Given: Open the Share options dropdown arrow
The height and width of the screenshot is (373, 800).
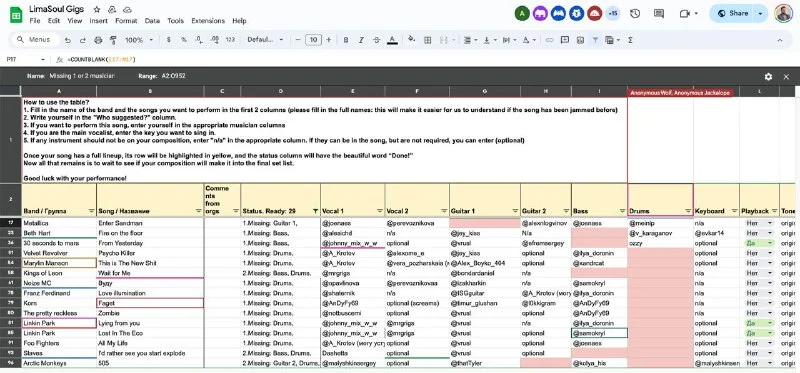Looking at the screenshot, I should pyautogui.click(x=761, y=14).
